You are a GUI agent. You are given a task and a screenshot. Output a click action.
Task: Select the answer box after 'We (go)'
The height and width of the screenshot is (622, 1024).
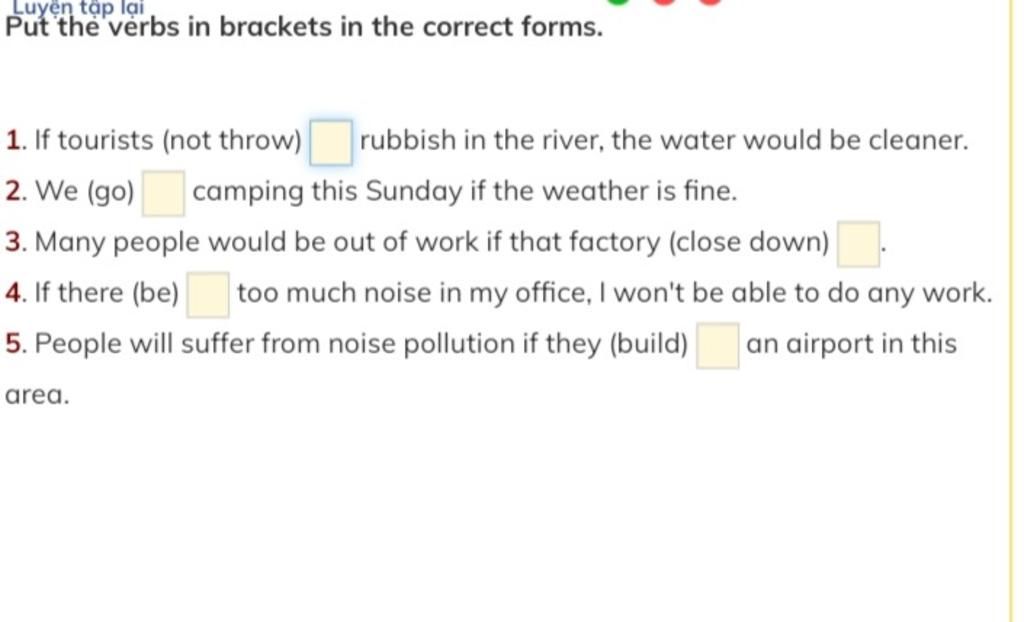click(x=164, y=193)
